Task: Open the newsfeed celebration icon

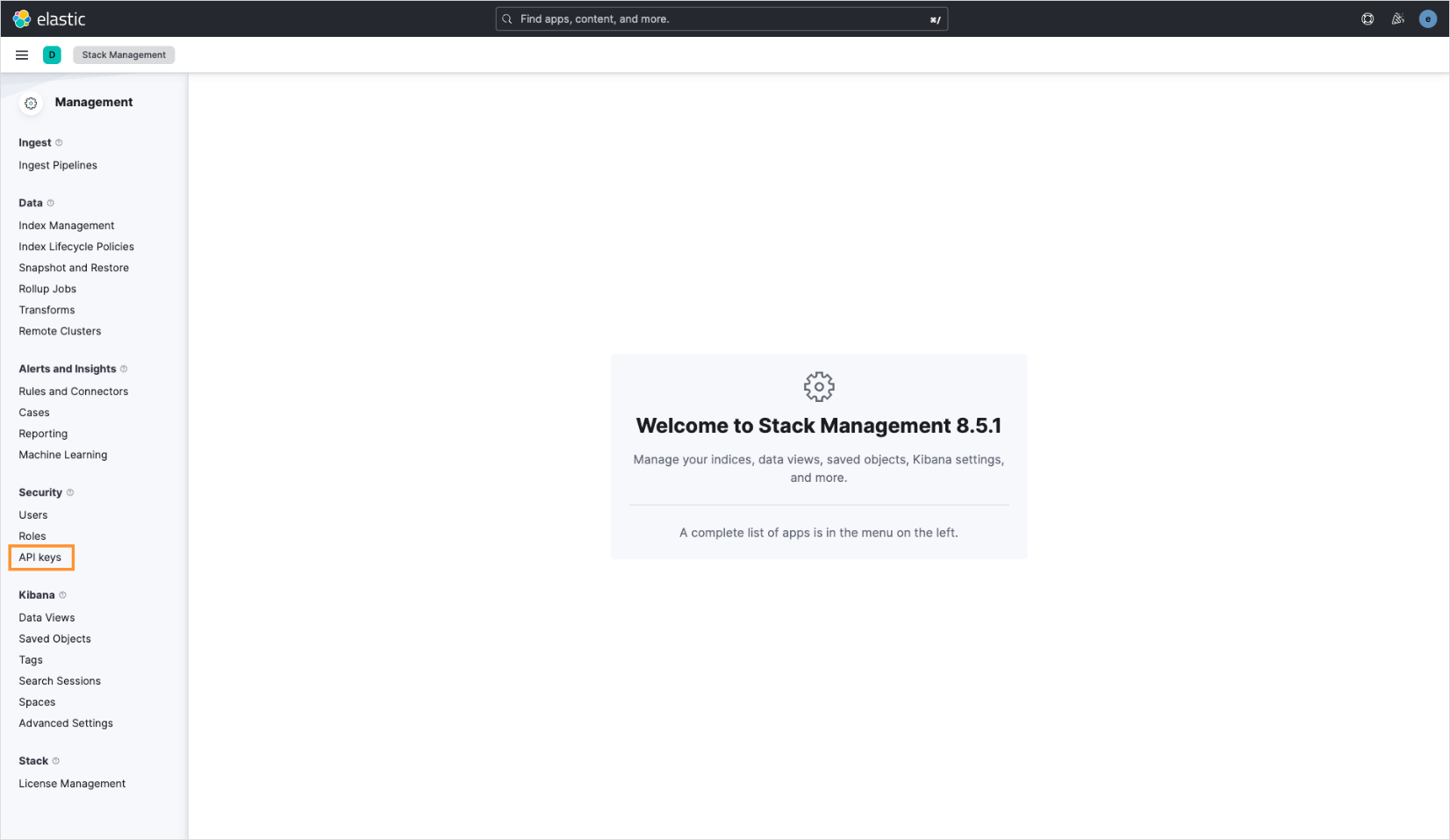Action: [1397, 19]
